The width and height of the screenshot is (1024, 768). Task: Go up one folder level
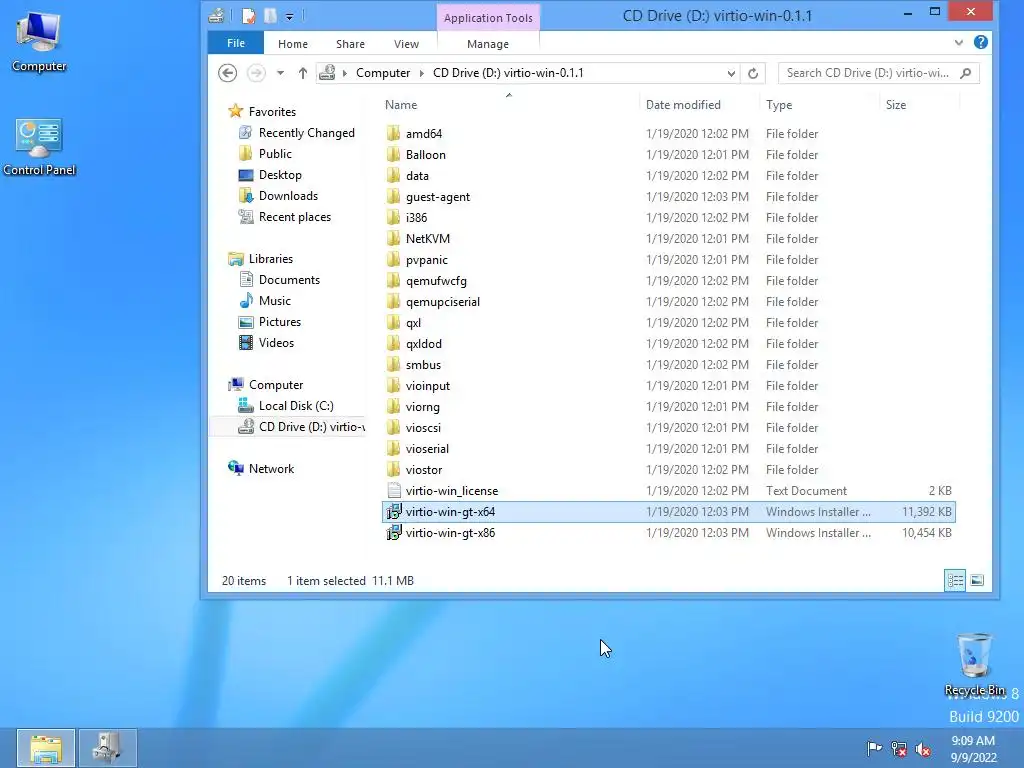pos(302,73)
